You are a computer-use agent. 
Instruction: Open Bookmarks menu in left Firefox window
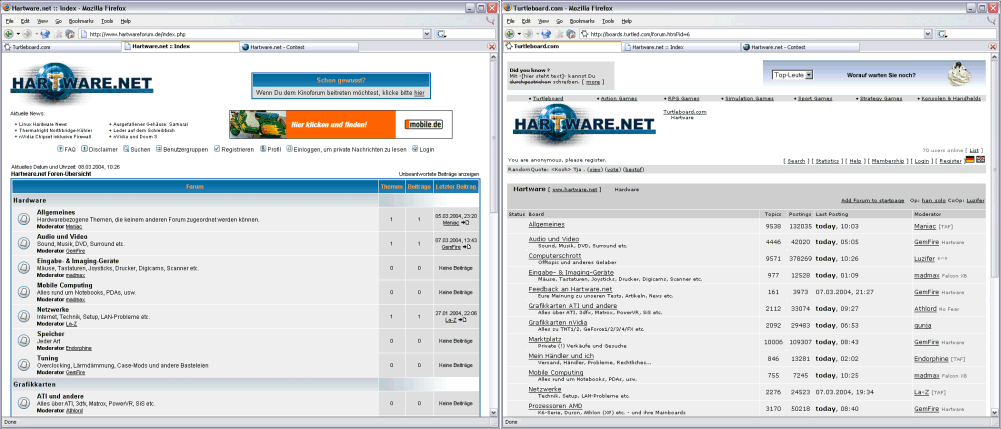80,21
